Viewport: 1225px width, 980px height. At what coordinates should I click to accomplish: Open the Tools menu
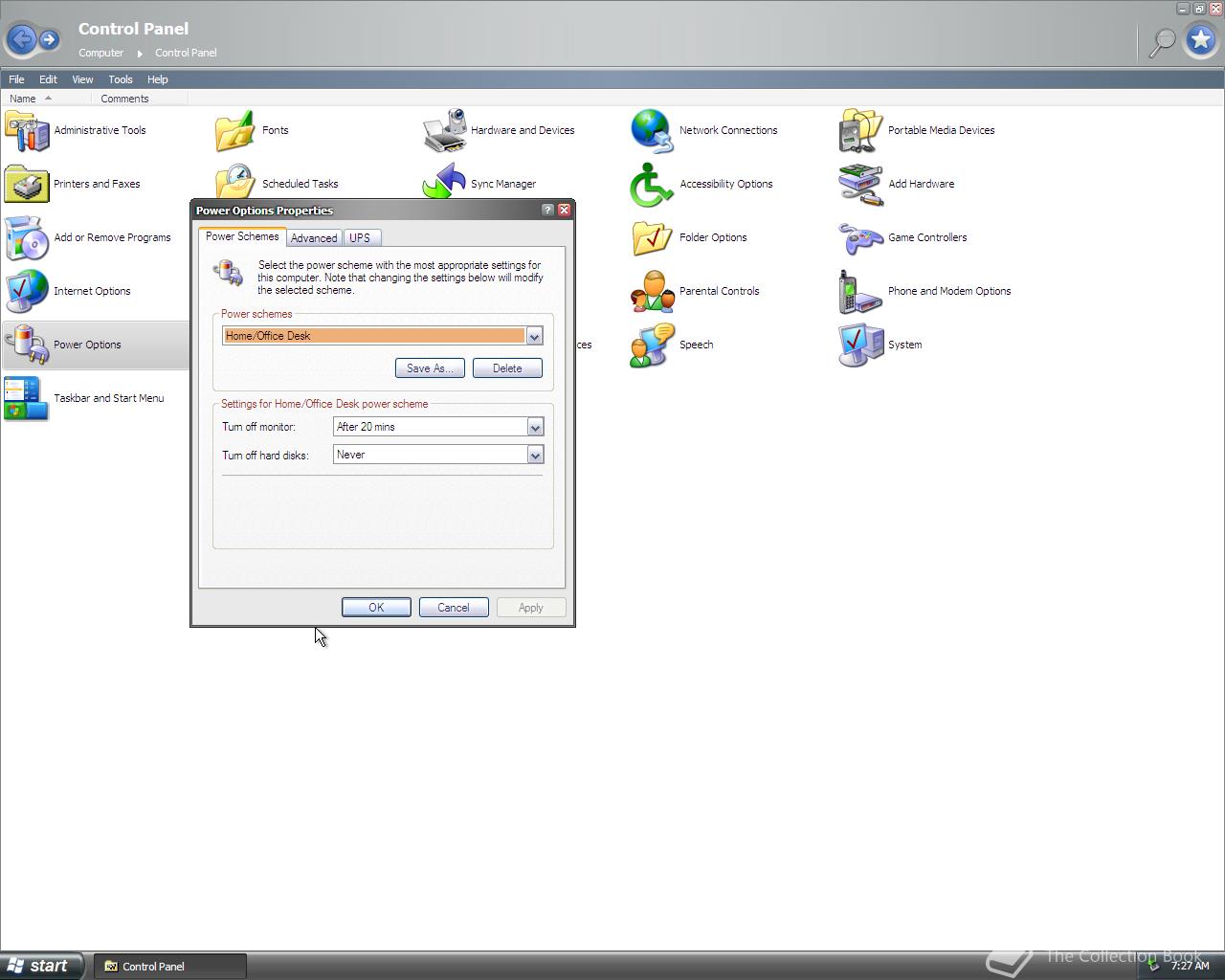(x=121, y=79)
